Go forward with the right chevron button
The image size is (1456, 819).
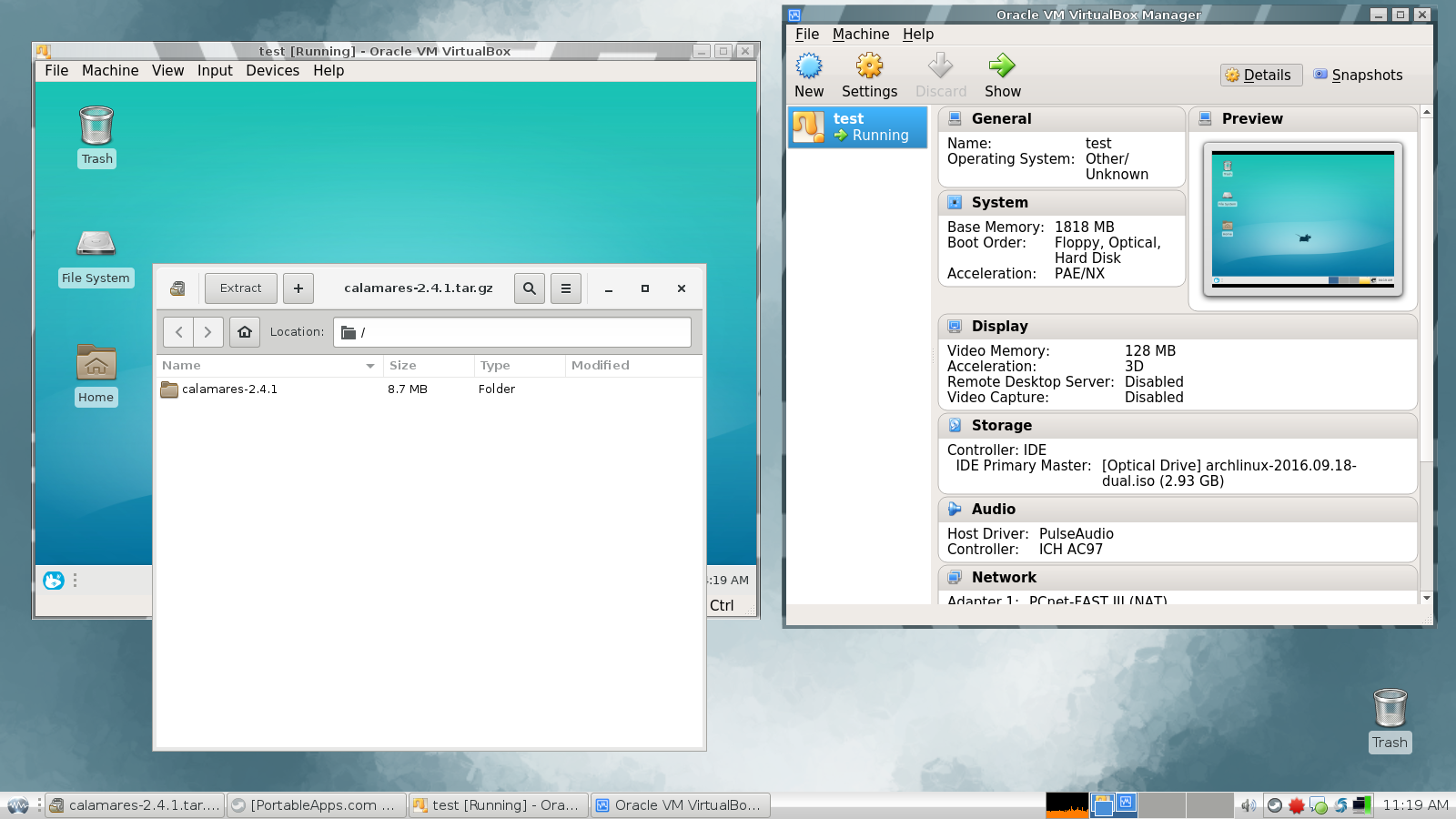[208, 332]
